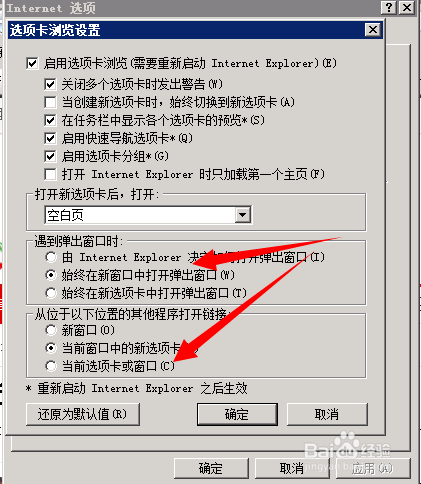421x484 pixels.
Task: Check 打开 Internet Explorer 时只加载第一个主页
Action: click(x=50, y=174)
